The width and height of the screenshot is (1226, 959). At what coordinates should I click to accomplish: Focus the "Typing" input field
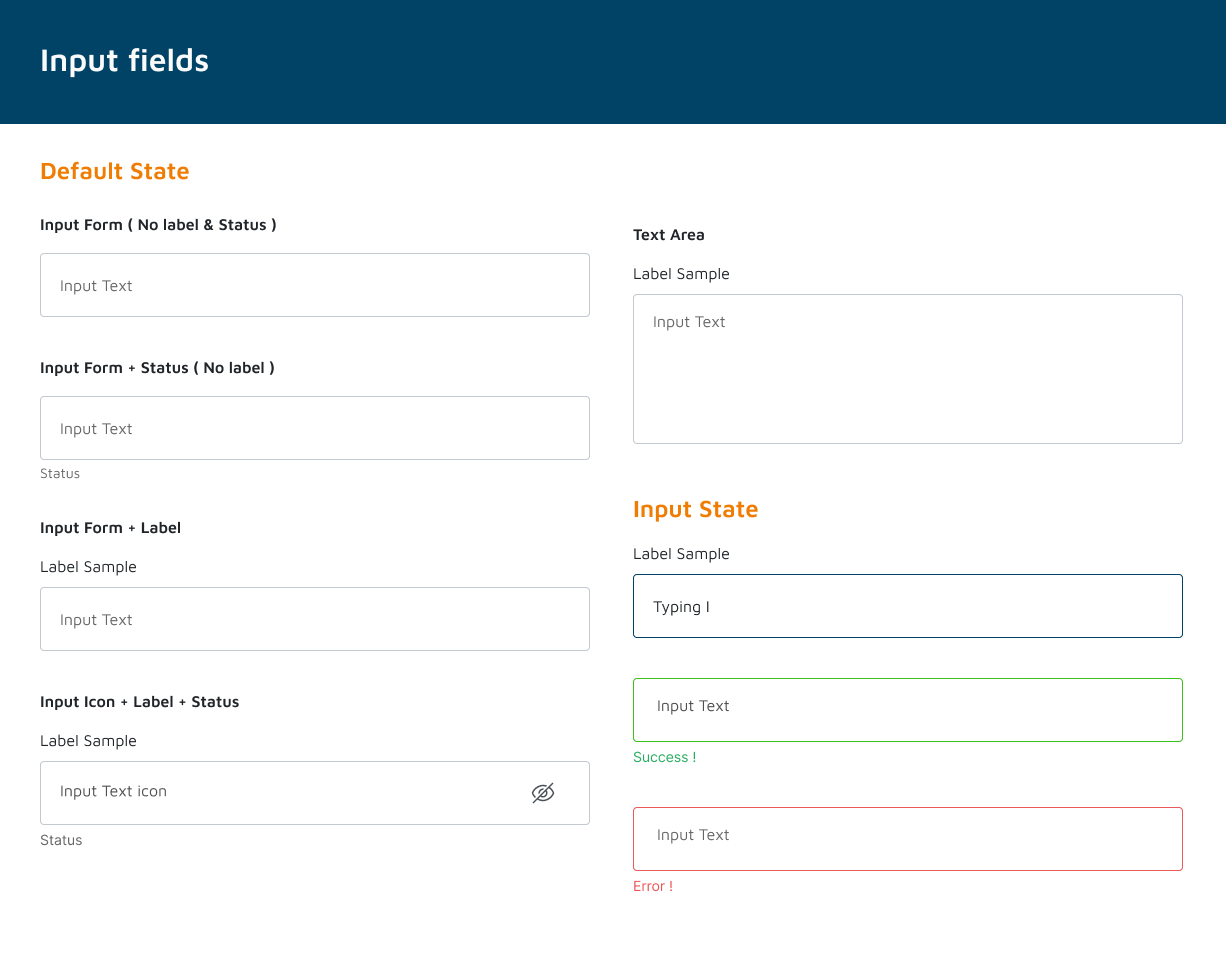click(x=907, y=606)
